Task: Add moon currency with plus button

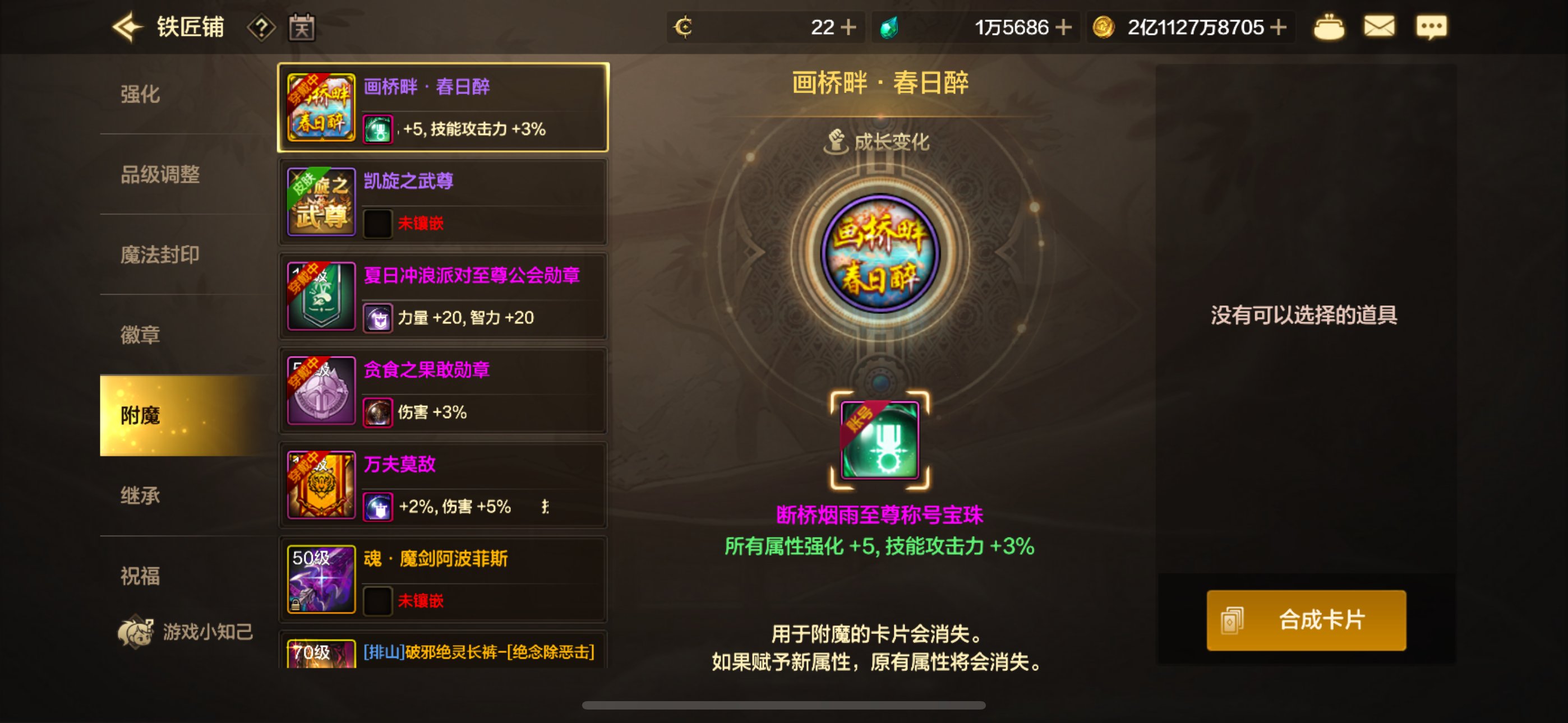Action: click(x=848, y=27)
